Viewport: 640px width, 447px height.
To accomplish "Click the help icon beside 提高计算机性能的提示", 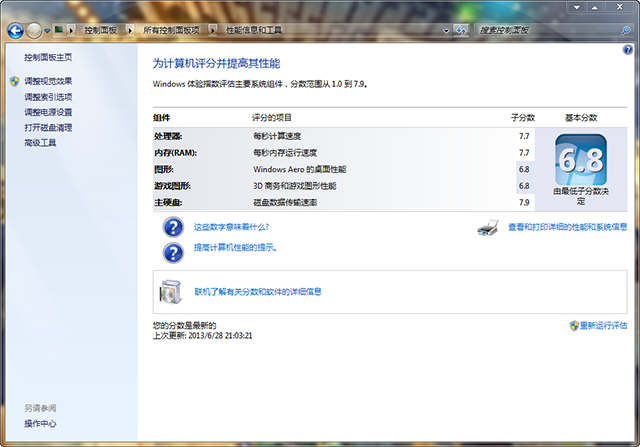I will 173,253.
